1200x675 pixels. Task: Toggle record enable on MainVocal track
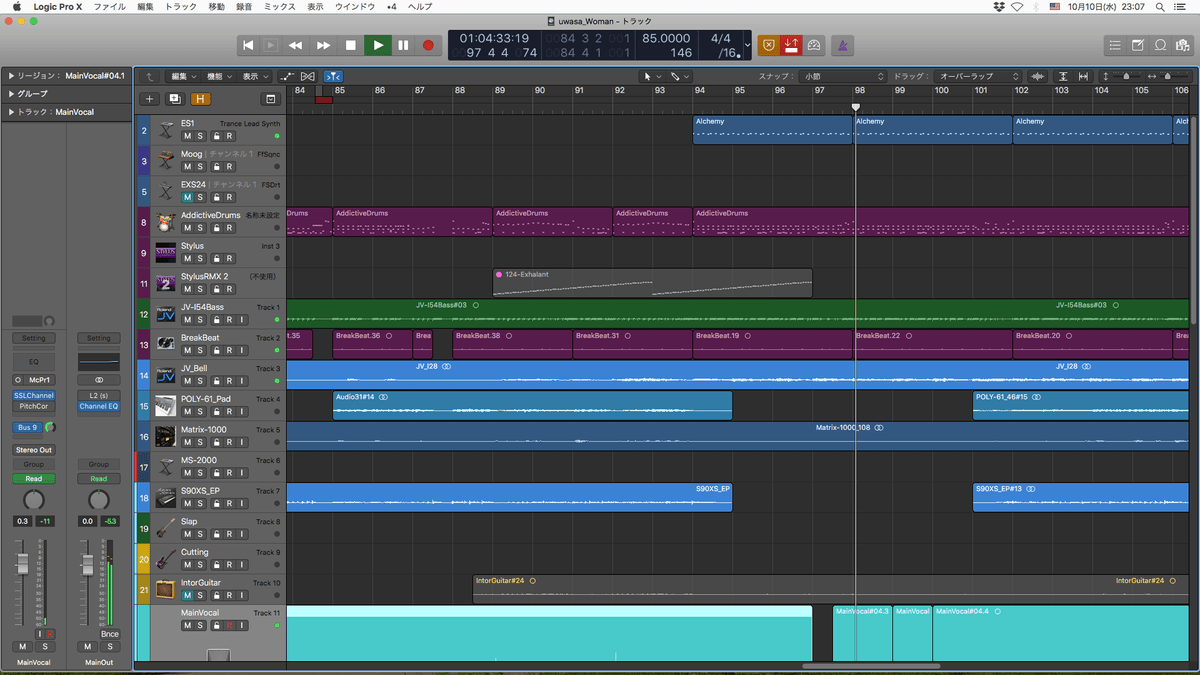pos(229,625)
